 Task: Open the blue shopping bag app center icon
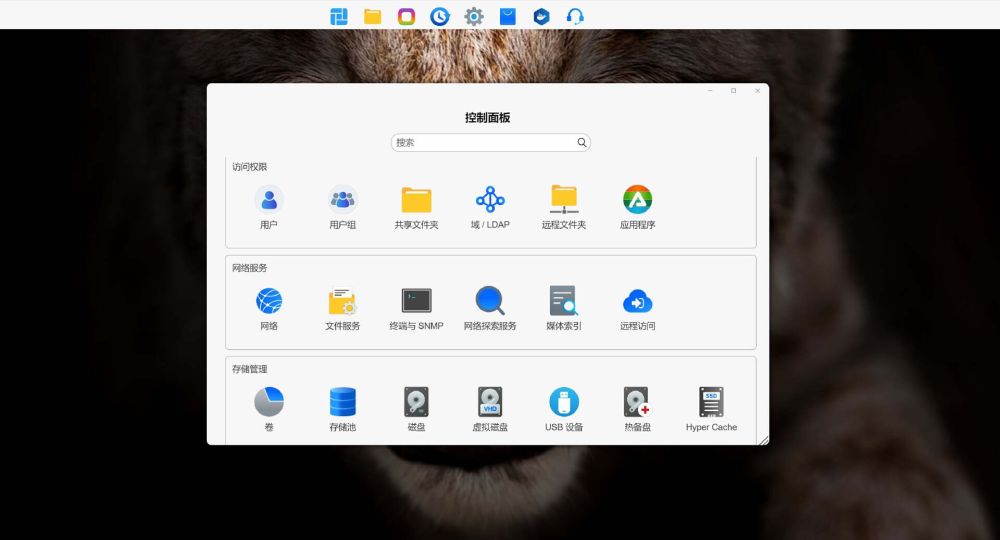(x=508, y=16)
